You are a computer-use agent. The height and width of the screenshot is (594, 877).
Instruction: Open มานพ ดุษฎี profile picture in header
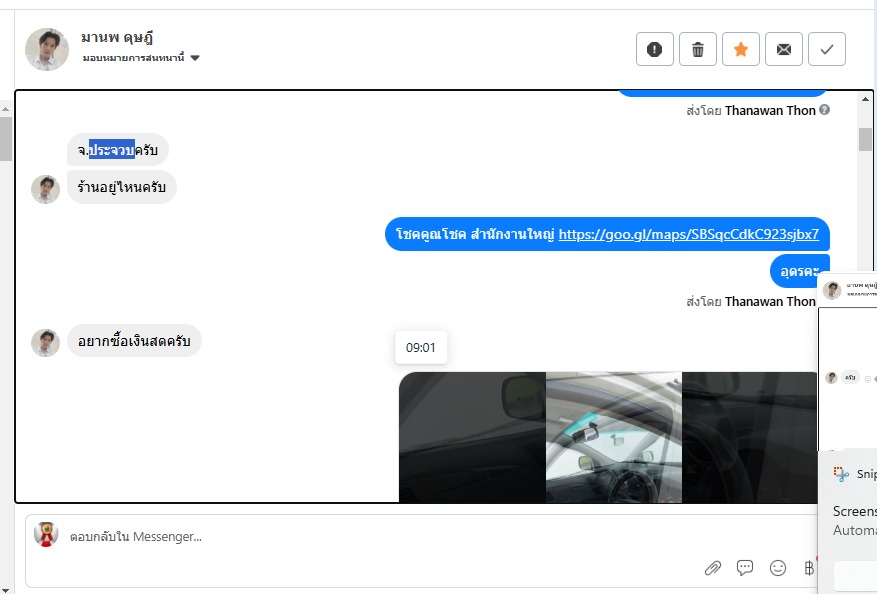47,49
